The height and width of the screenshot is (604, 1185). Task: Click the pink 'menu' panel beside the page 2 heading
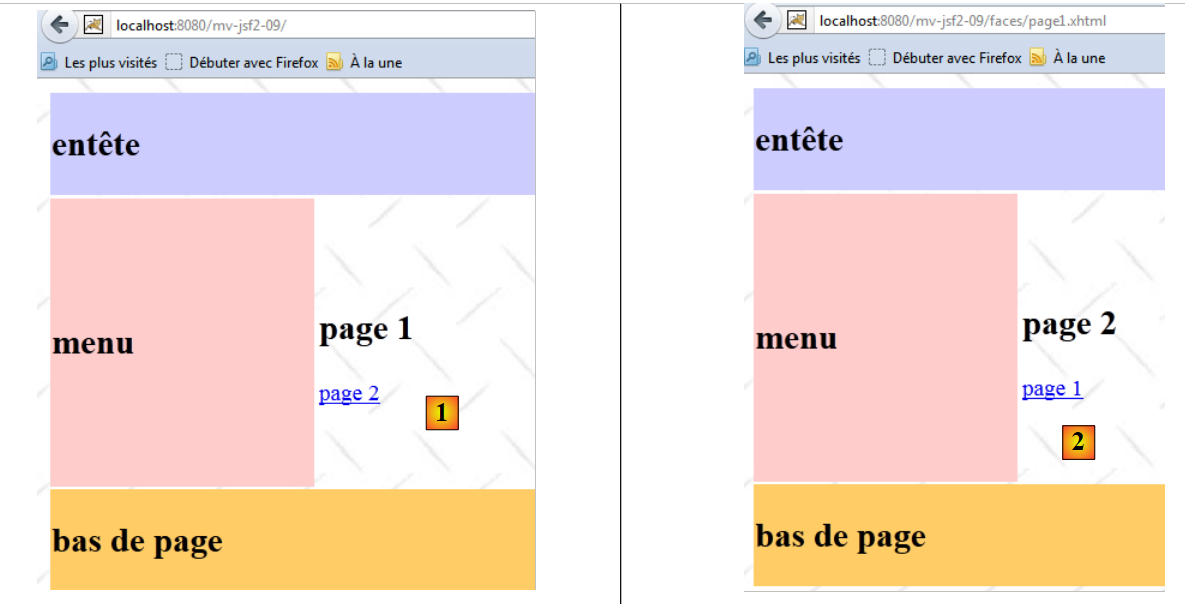885,337
